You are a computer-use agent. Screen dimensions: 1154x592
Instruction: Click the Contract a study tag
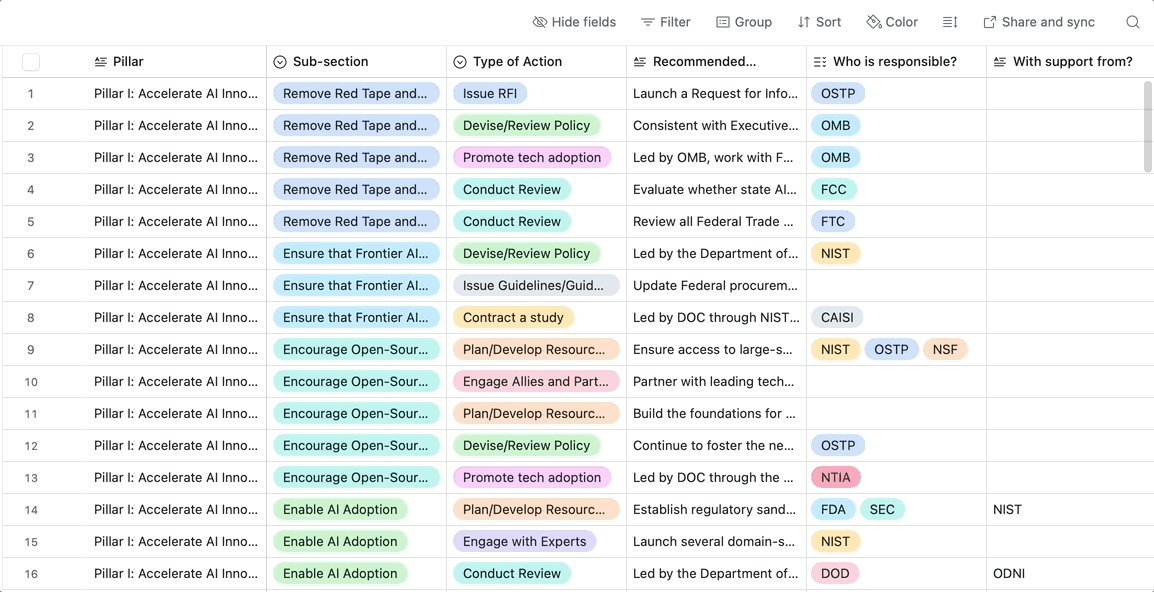pos(514,317)
